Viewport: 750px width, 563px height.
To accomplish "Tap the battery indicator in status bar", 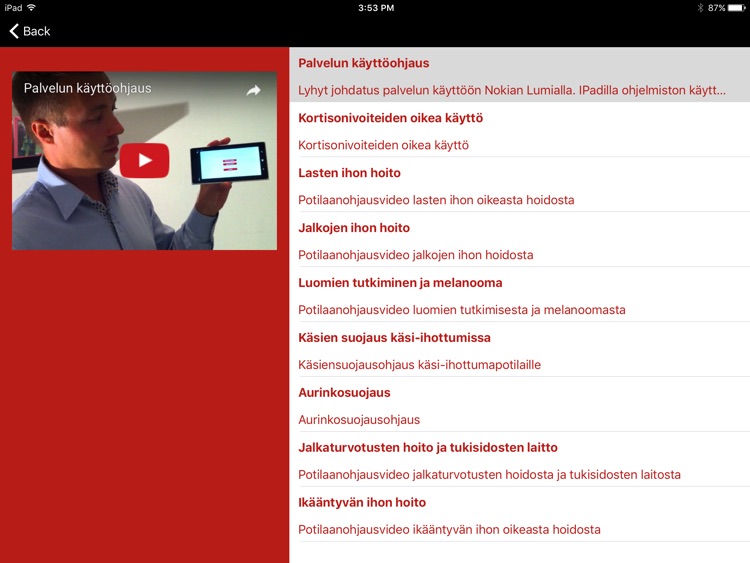I will coord(736,8).
